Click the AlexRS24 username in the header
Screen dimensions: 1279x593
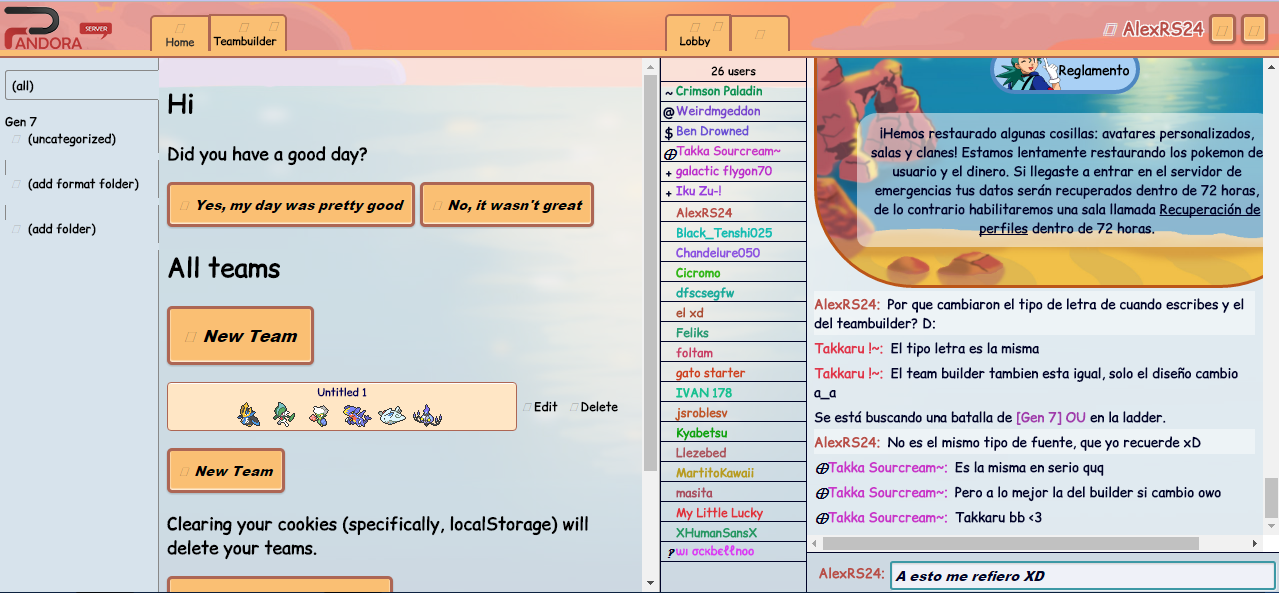(1162, 30)
